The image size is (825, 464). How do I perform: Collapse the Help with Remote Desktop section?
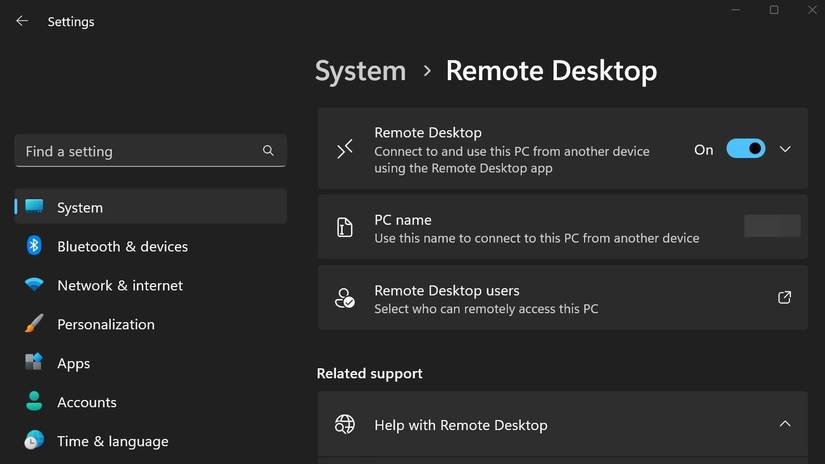point(785,424)
